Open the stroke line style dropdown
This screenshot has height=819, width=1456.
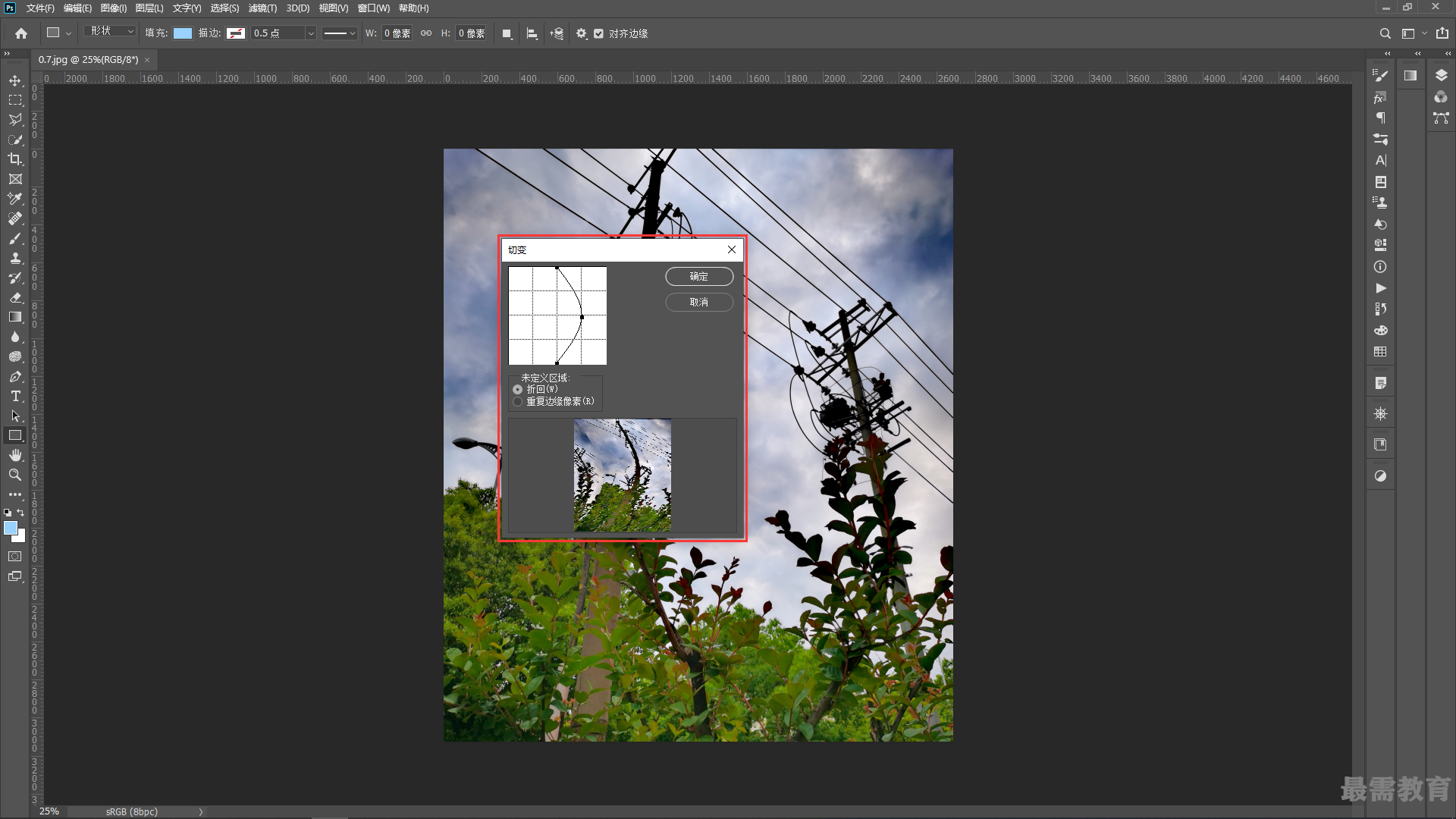point(339,33)
